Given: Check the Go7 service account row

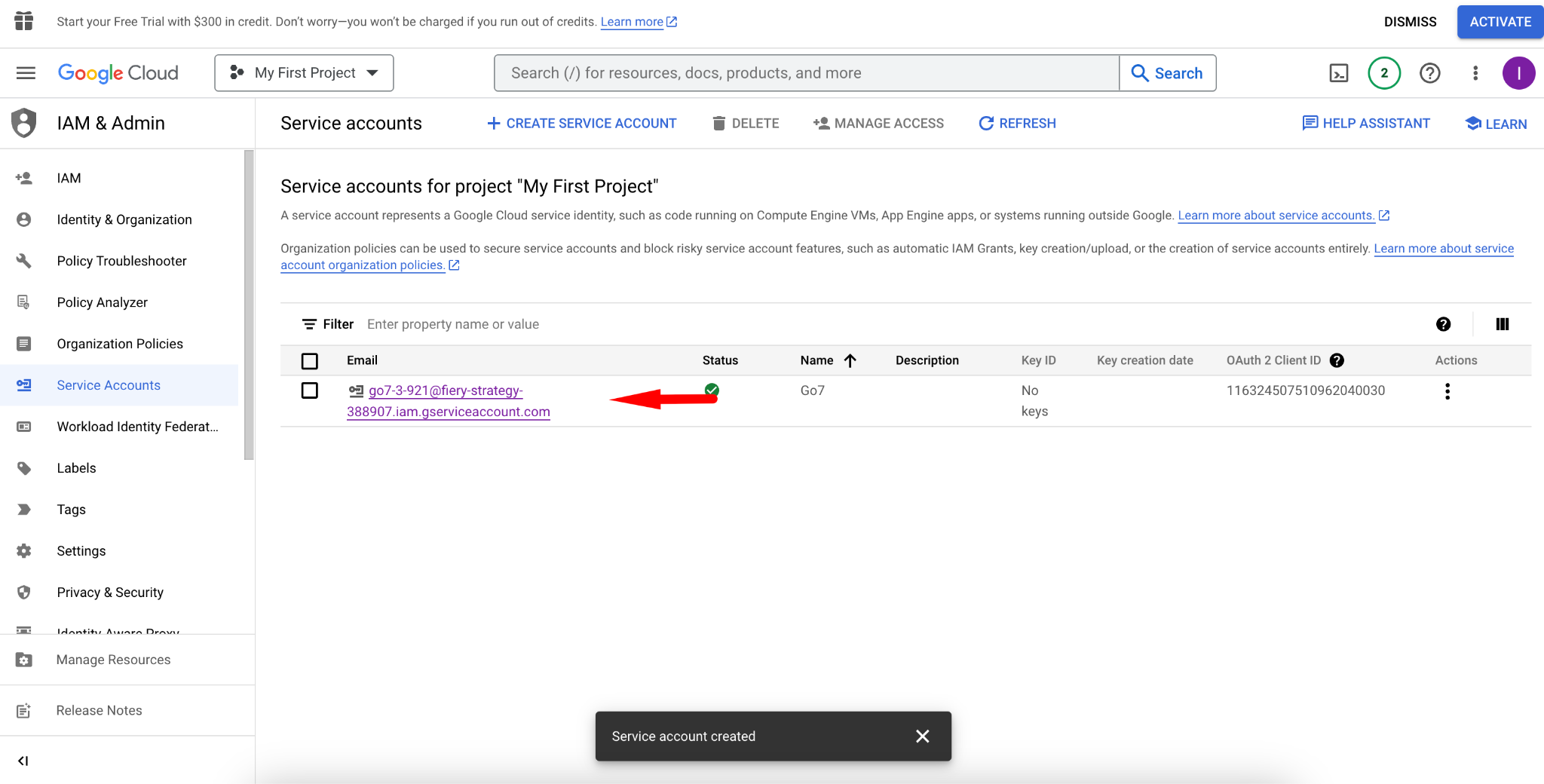Looking at the screenshot, I should coord(309,390).
